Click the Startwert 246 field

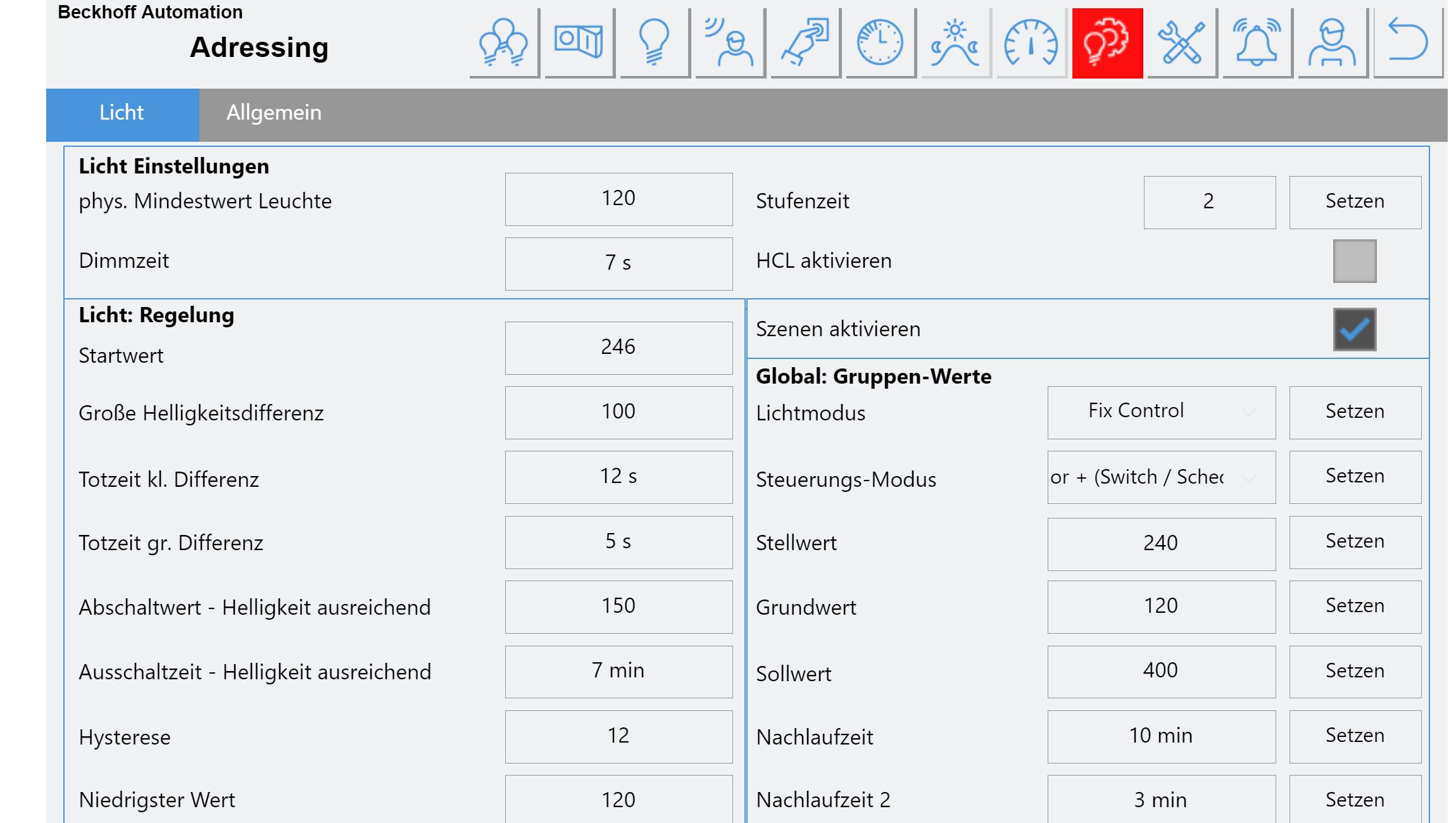619,348
